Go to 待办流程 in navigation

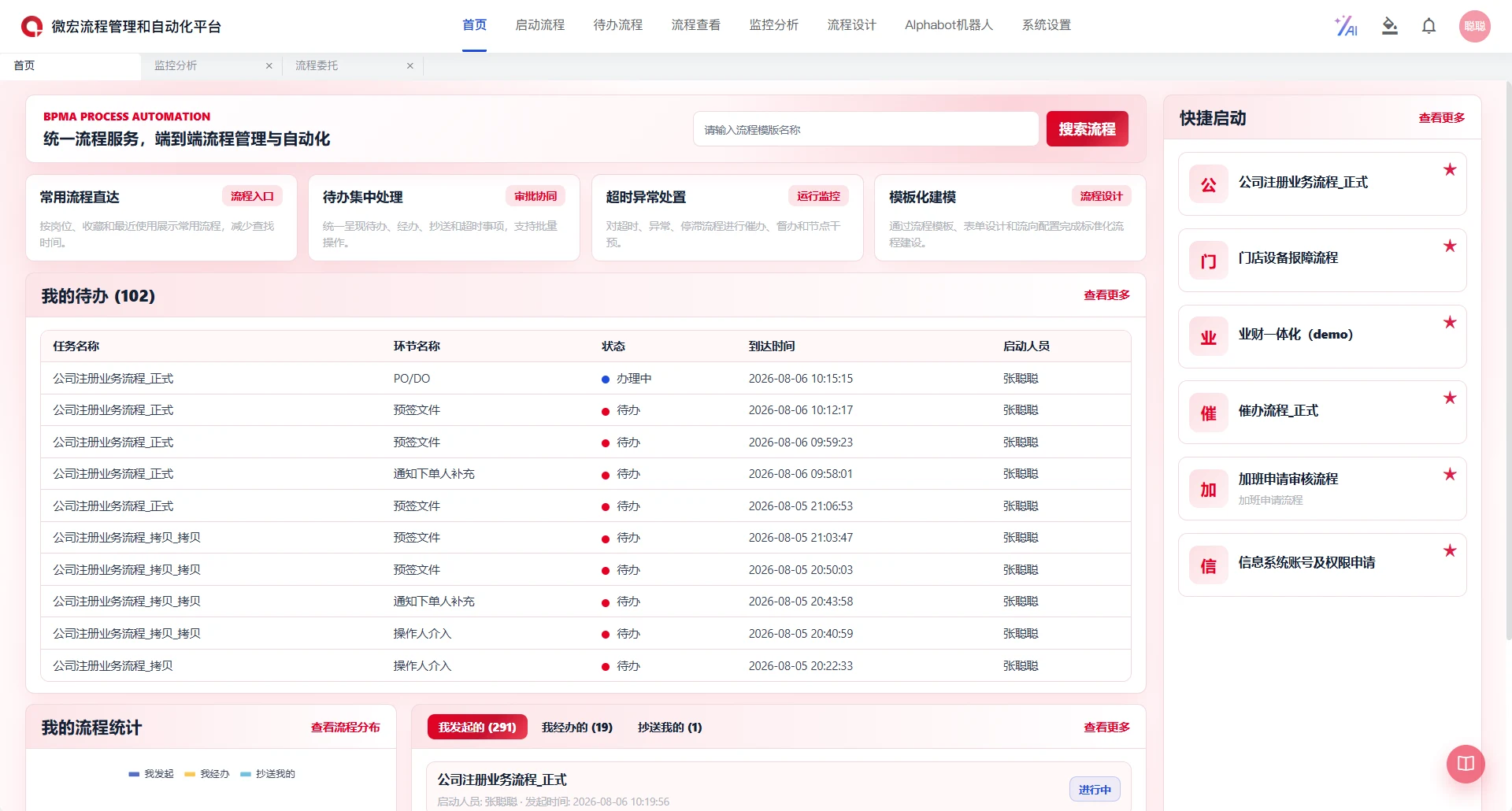[x=617, y=25]
